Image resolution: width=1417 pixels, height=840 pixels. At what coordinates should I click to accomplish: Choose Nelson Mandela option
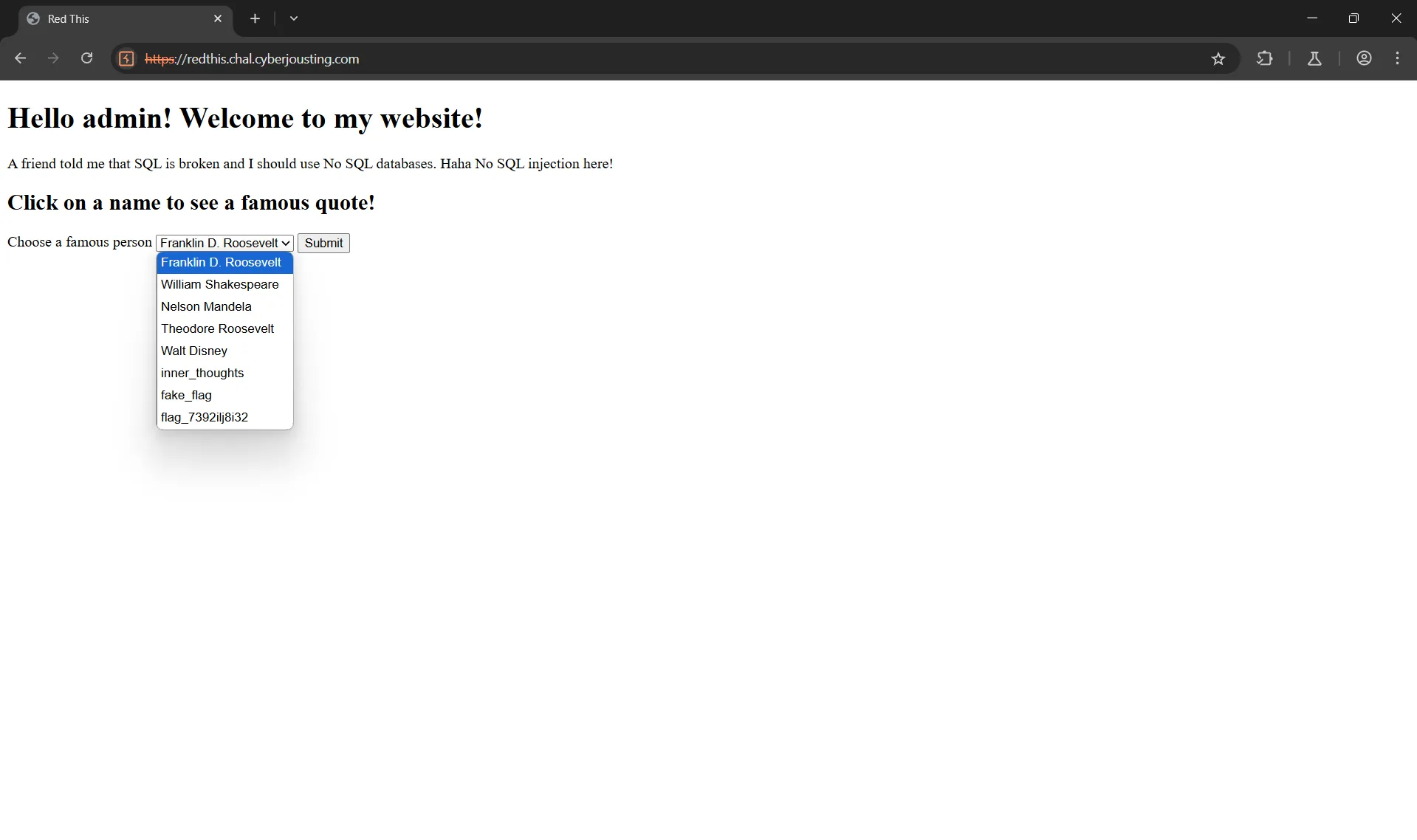click(207, 306)
